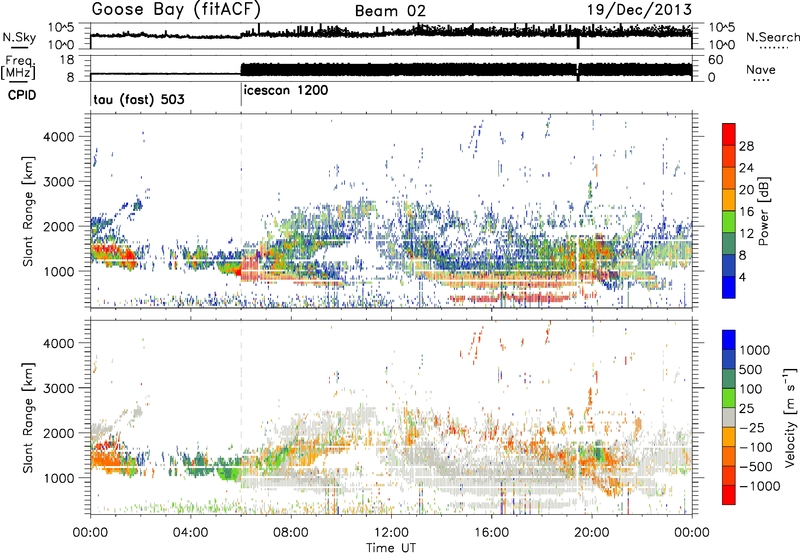The height and width of the screenshot is (554, 800).
Task: Select the "tau (fast) 503" mode label
Action: pyautogui.click(x=139, y=99)
